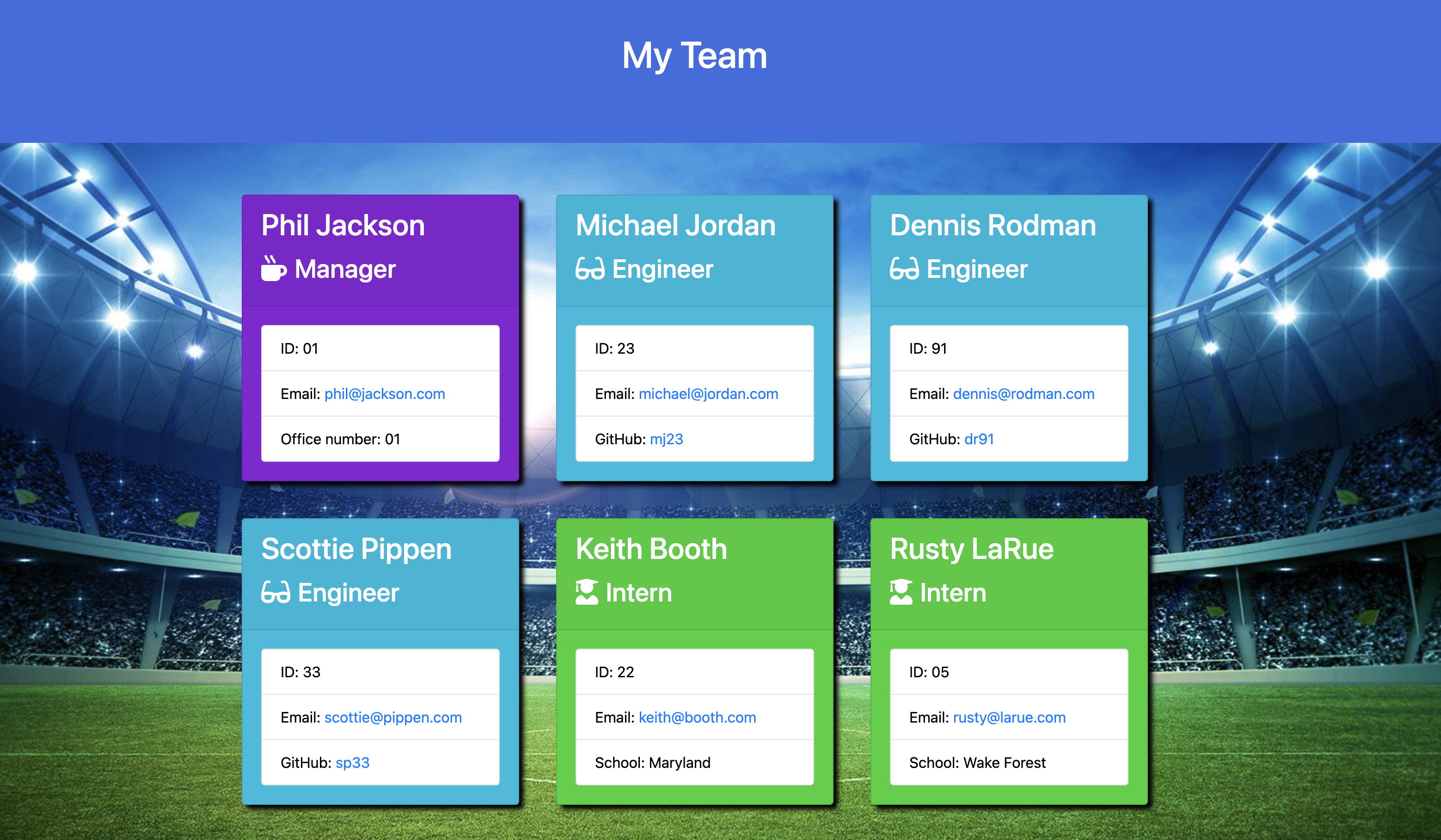Click the My Team page heading
Screen dimensions: 1441x840
pos(694,56)
